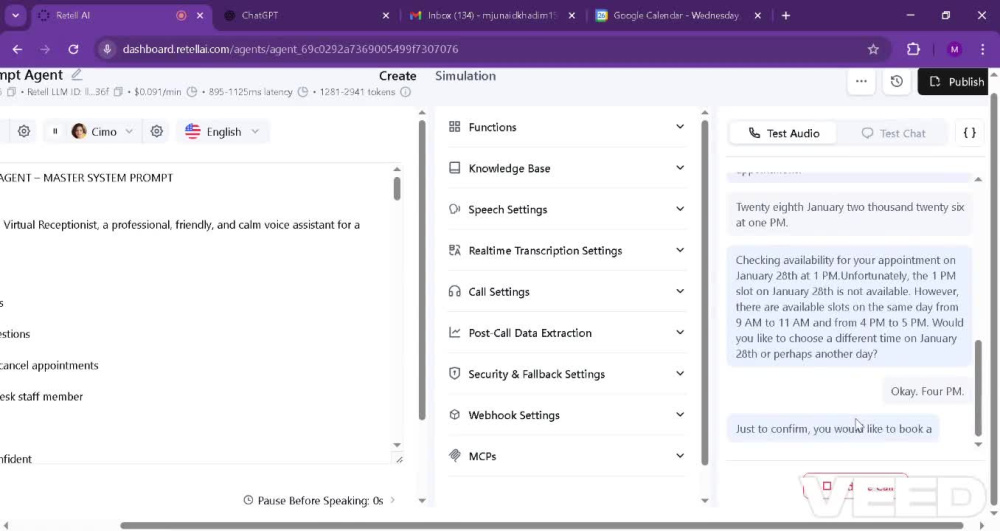The height and width of the screenshot is (531, 1000).
Task: Click the Realtime Transcription Settings icon
Action: click(x=454, y=250)
